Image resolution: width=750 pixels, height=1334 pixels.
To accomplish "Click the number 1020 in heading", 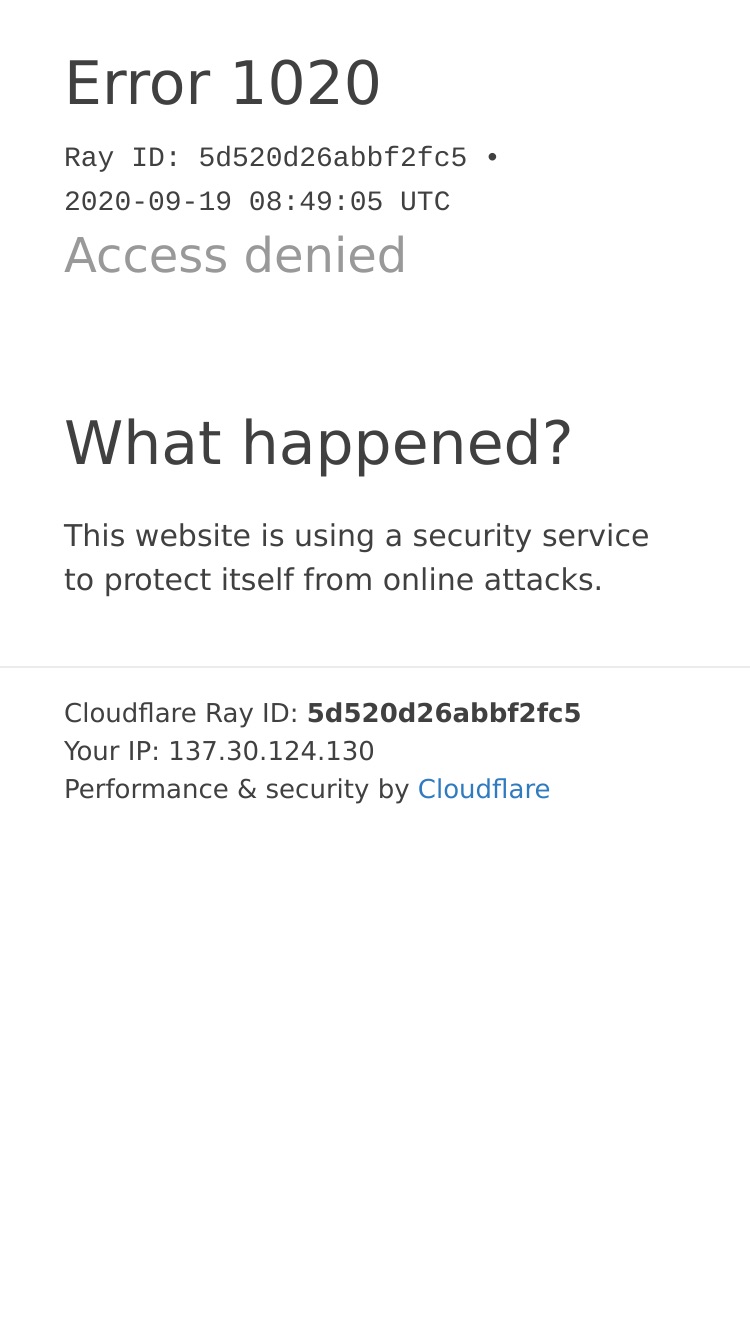I will click(x=305, y=83).
